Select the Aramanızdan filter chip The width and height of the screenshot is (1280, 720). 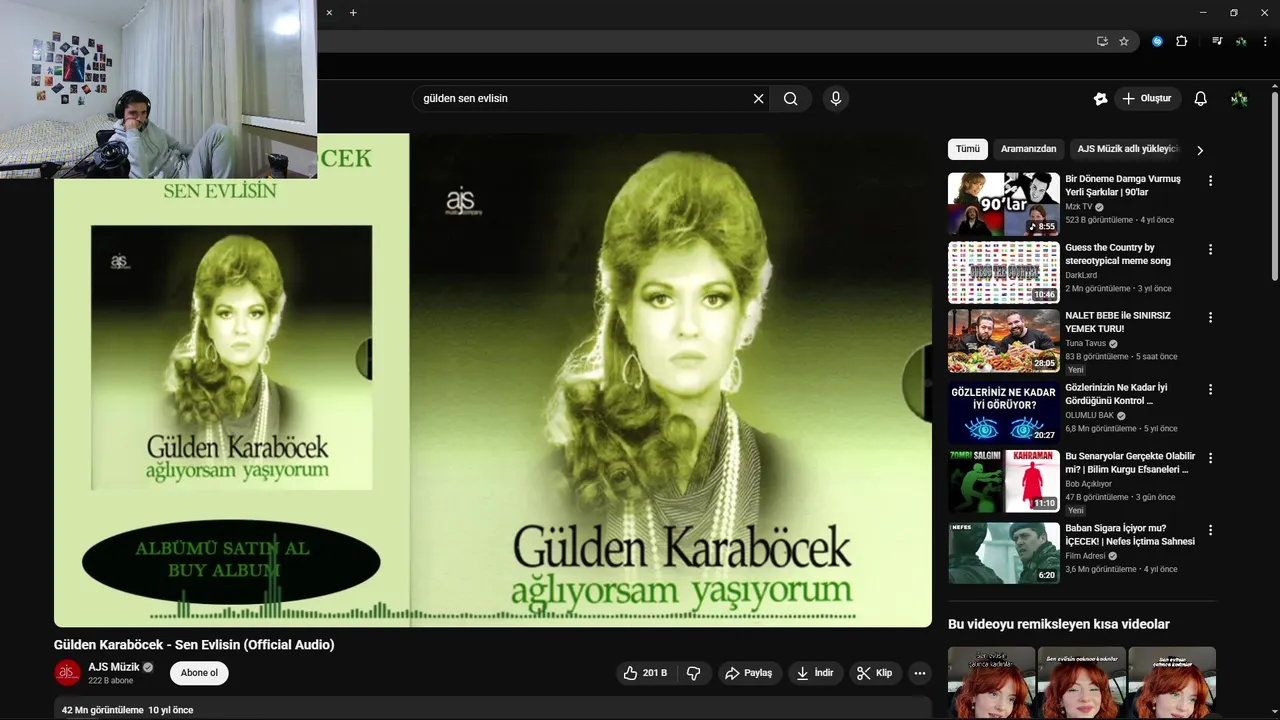[x=1028, y=149]
